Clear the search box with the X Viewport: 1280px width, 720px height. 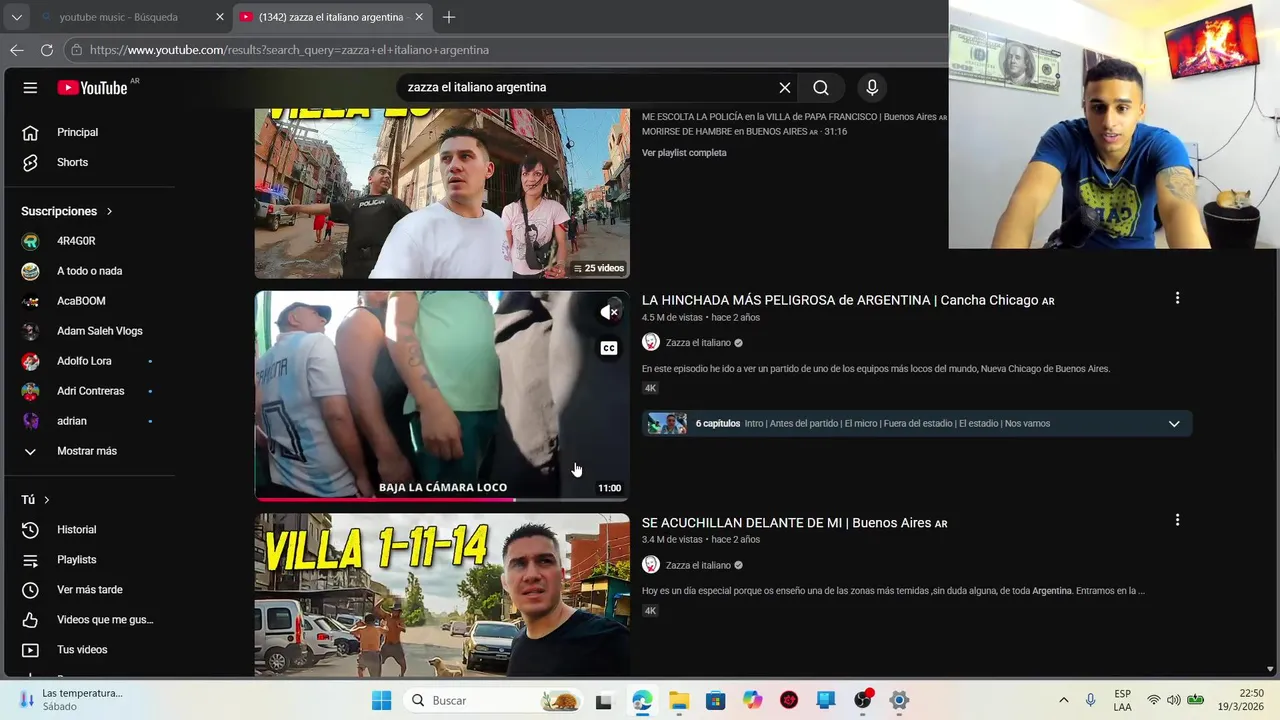pos(785,88)
